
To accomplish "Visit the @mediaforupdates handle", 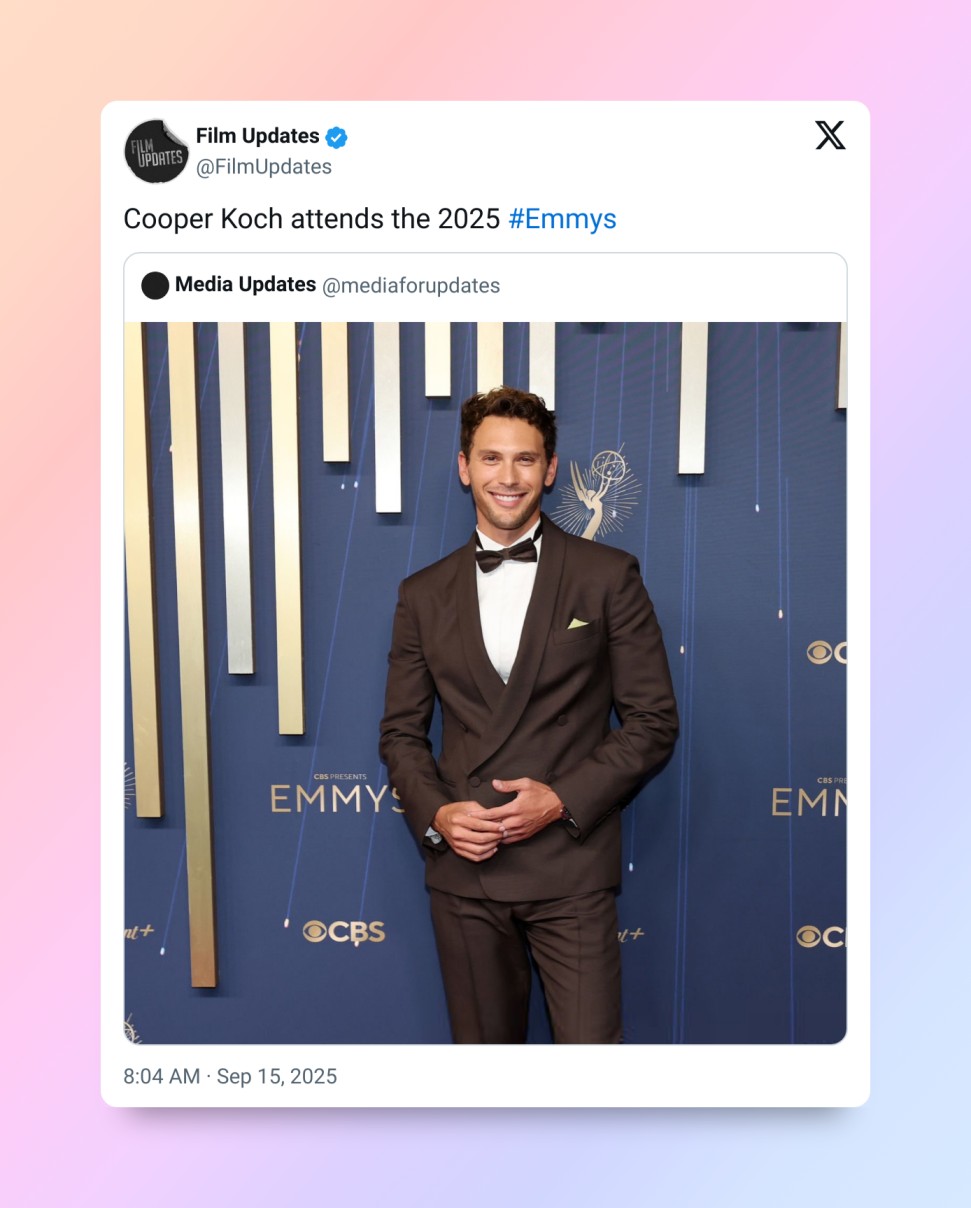I will coord(411,286).
